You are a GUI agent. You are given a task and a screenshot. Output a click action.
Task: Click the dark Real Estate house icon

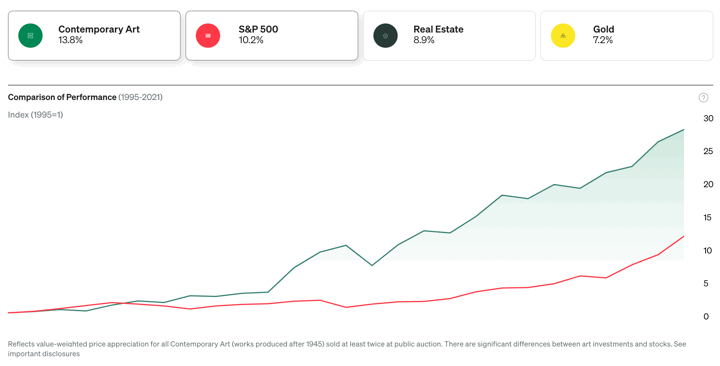click(x=385, y=35)
